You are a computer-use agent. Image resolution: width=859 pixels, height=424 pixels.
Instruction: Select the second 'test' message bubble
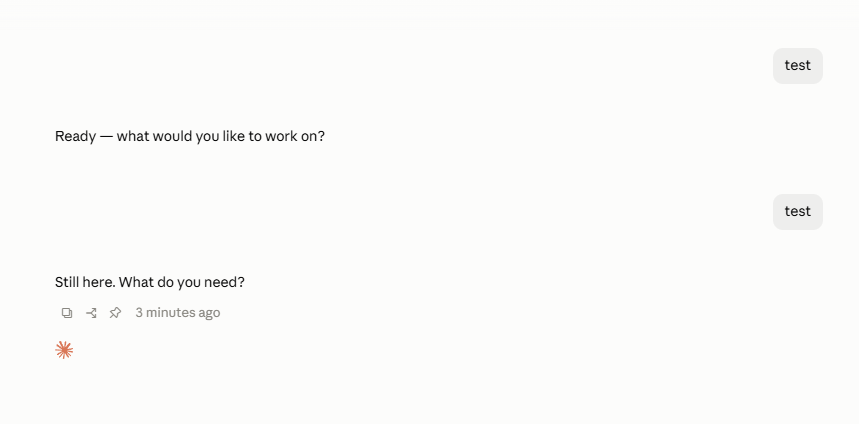798,212
